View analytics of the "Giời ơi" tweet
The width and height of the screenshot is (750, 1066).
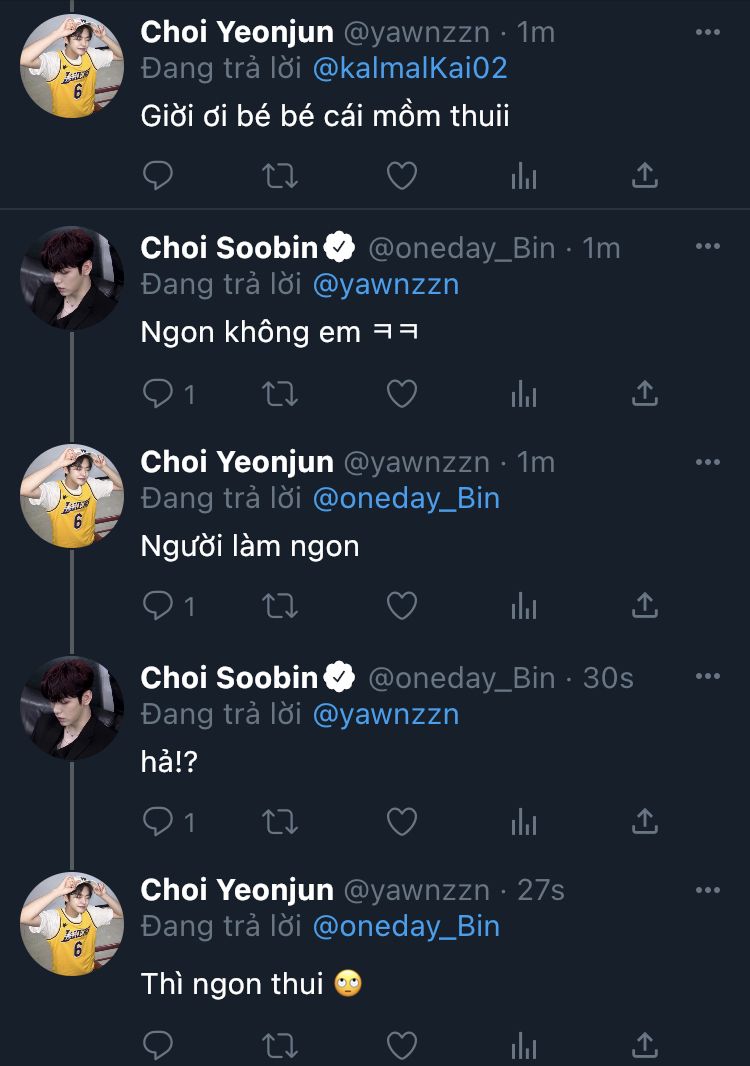[524, 177]
